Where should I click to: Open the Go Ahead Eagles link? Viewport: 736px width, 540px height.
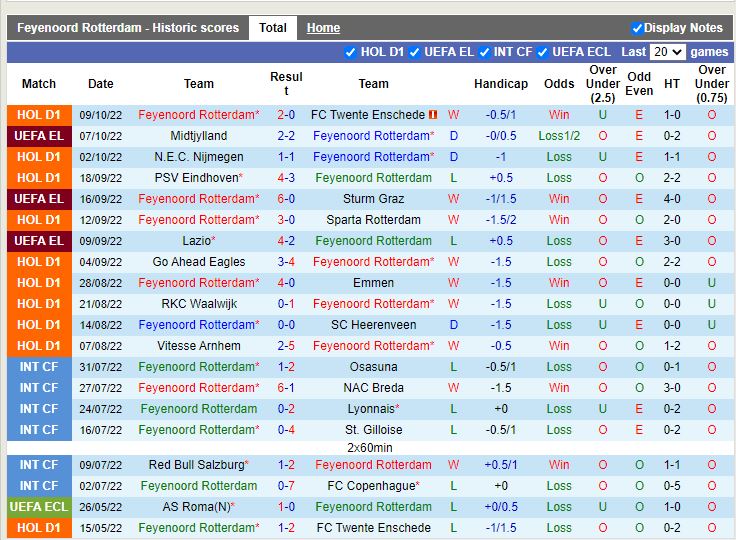[x=199, y=262]
